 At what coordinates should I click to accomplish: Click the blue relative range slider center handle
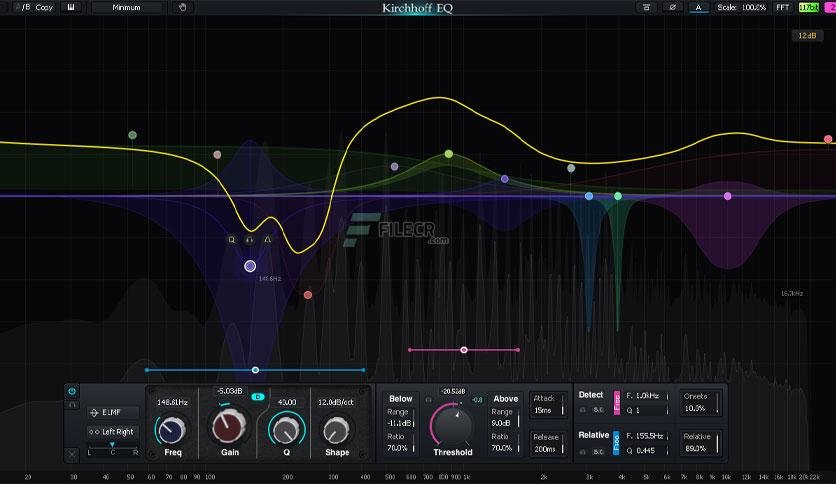click(x=255, y=370)
